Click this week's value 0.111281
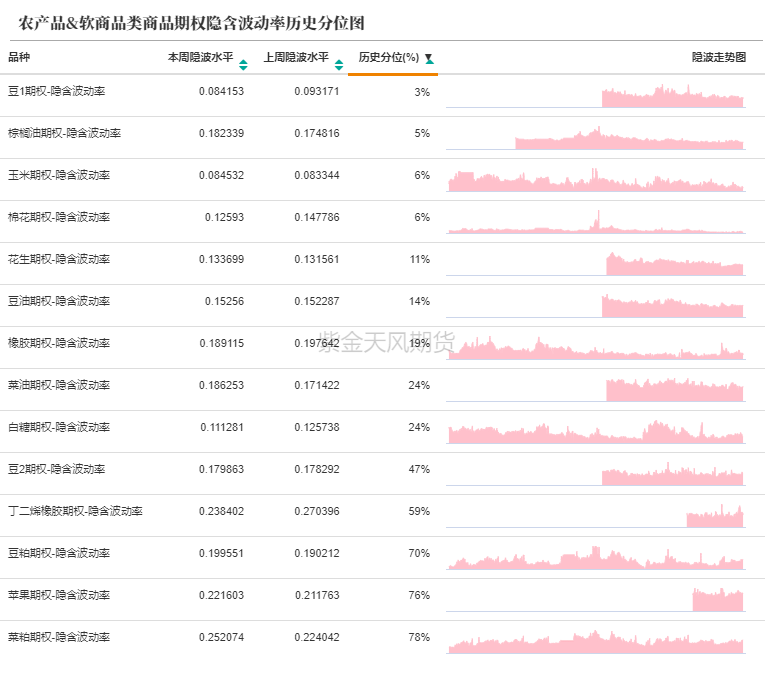773x700 pixels. tap(222, 427)
